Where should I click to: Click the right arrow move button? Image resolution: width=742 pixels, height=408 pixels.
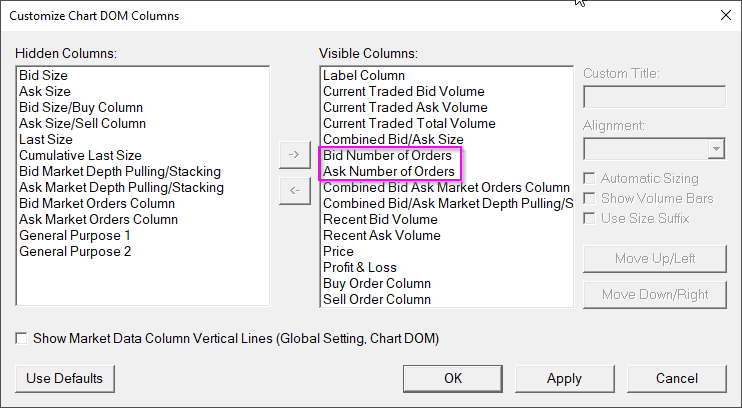[x=294, y=155]
